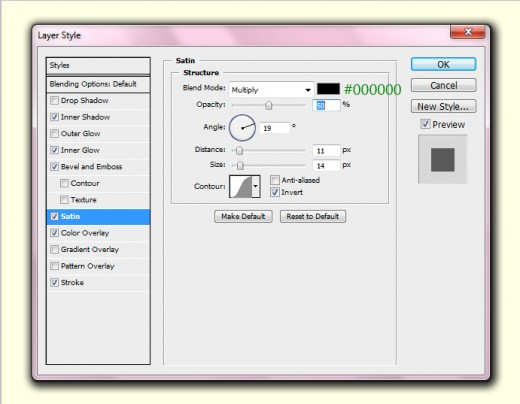The image size is (520, 404).
Task: Open the Inner Shadow settings label
Action: pyautogui.click(x=85, y=117)
